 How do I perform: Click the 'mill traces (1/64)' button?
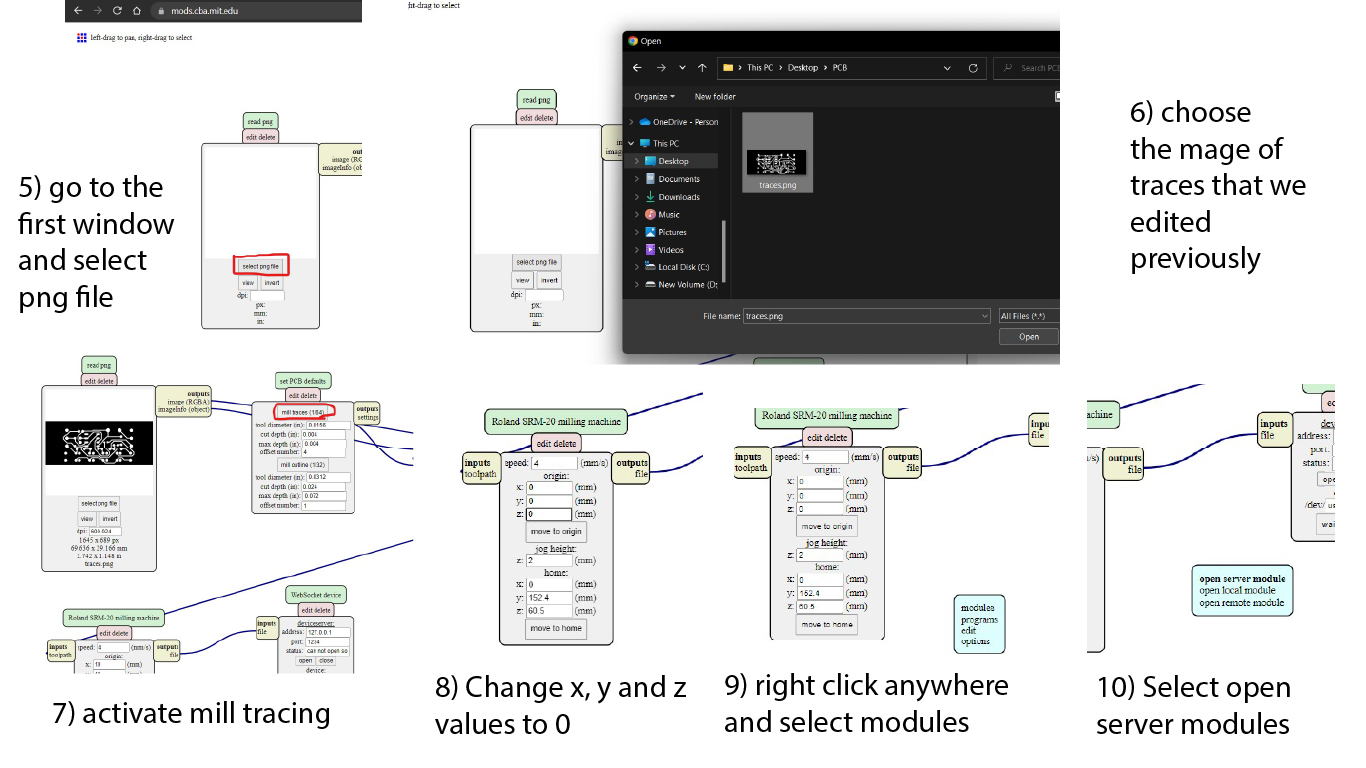[x=303, y=412]
